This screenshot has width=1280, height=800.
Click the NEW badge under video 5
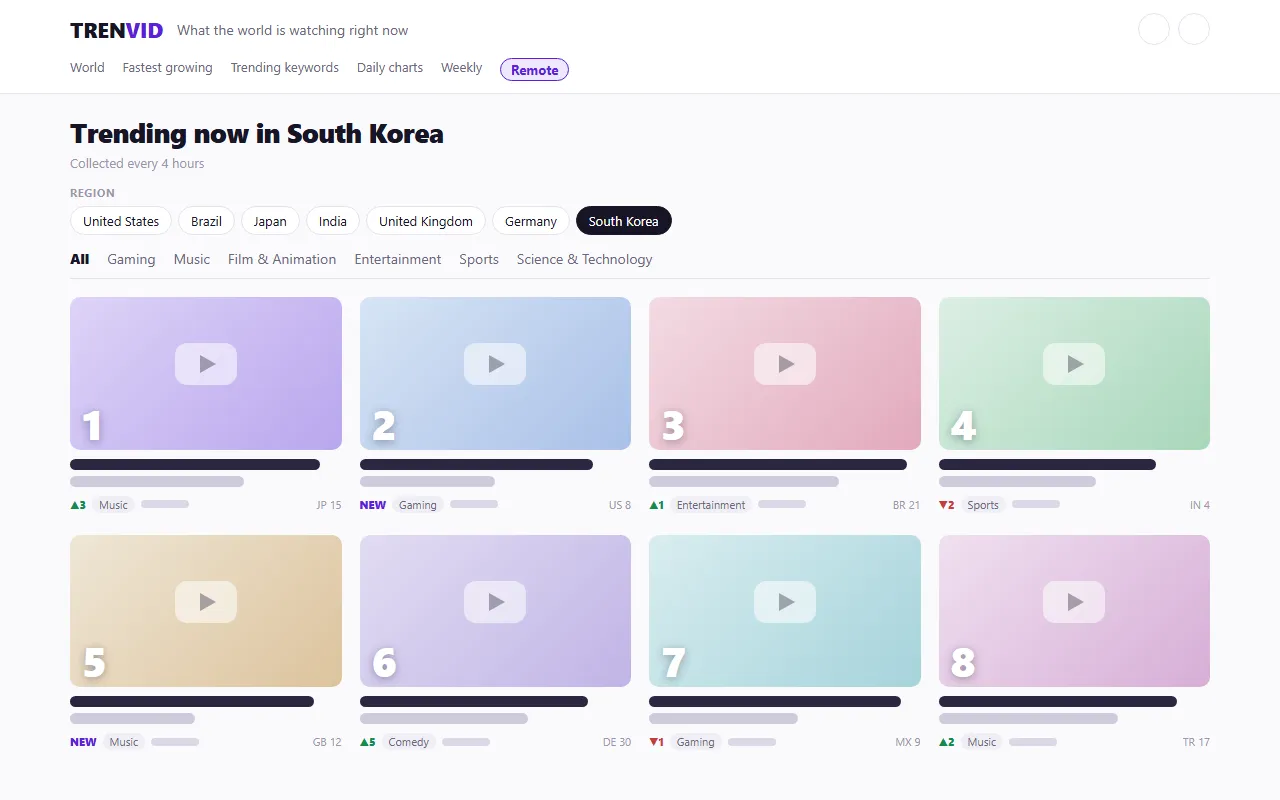[84, 742]
